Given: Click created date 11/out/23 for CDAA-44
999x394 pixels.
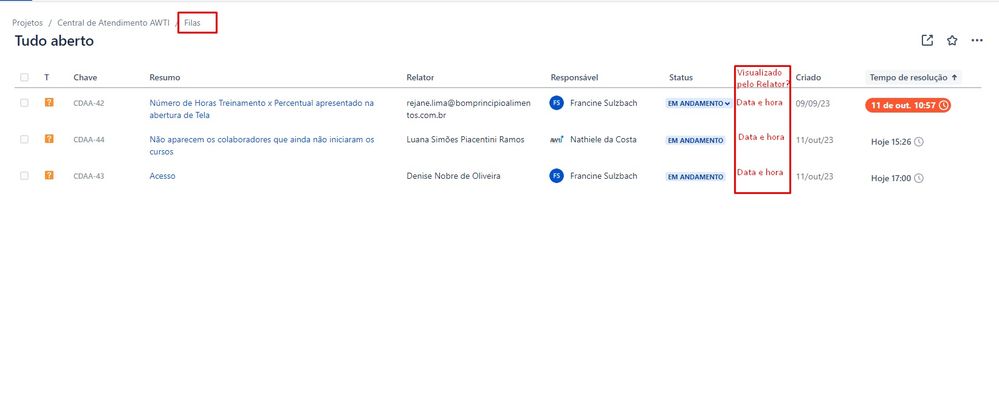Looking at the screenshot, I should click(814, 140).
